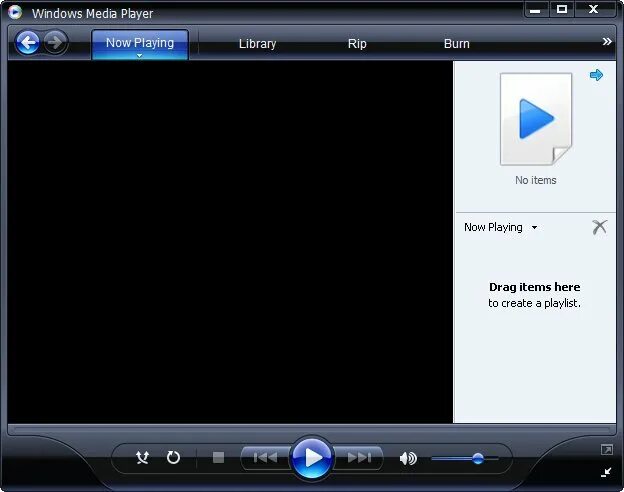
Task: Switch to the Library tab
Action: pos(257,44)
